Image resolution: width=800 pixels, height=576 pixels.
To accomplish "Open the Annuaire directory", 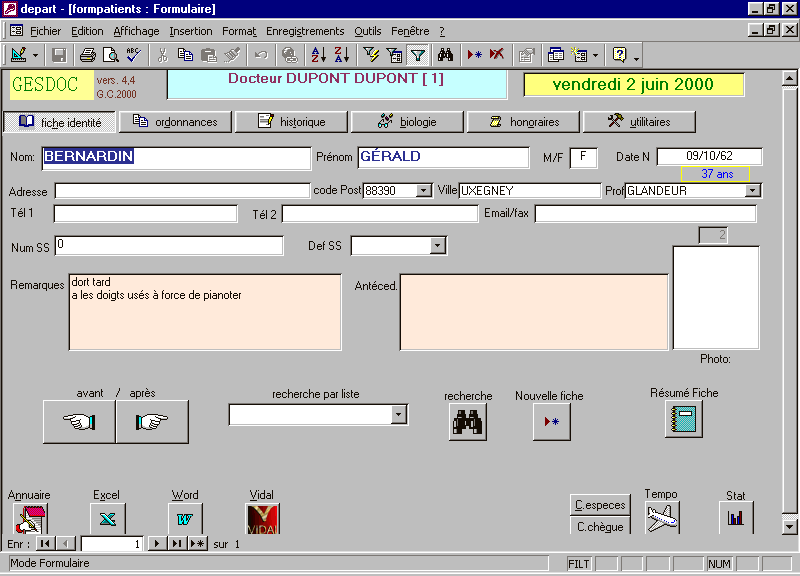I will coord(30,519).
